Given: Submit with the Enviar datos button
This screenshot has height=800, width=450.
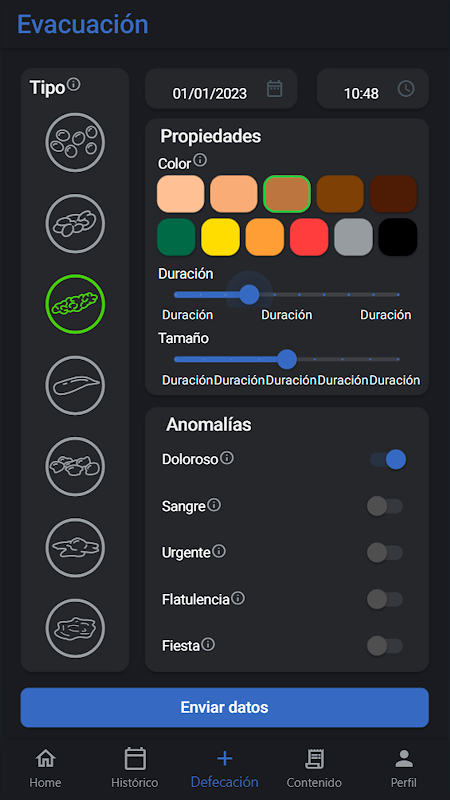Looking at the screenshot, I should (x=224, y=707).
